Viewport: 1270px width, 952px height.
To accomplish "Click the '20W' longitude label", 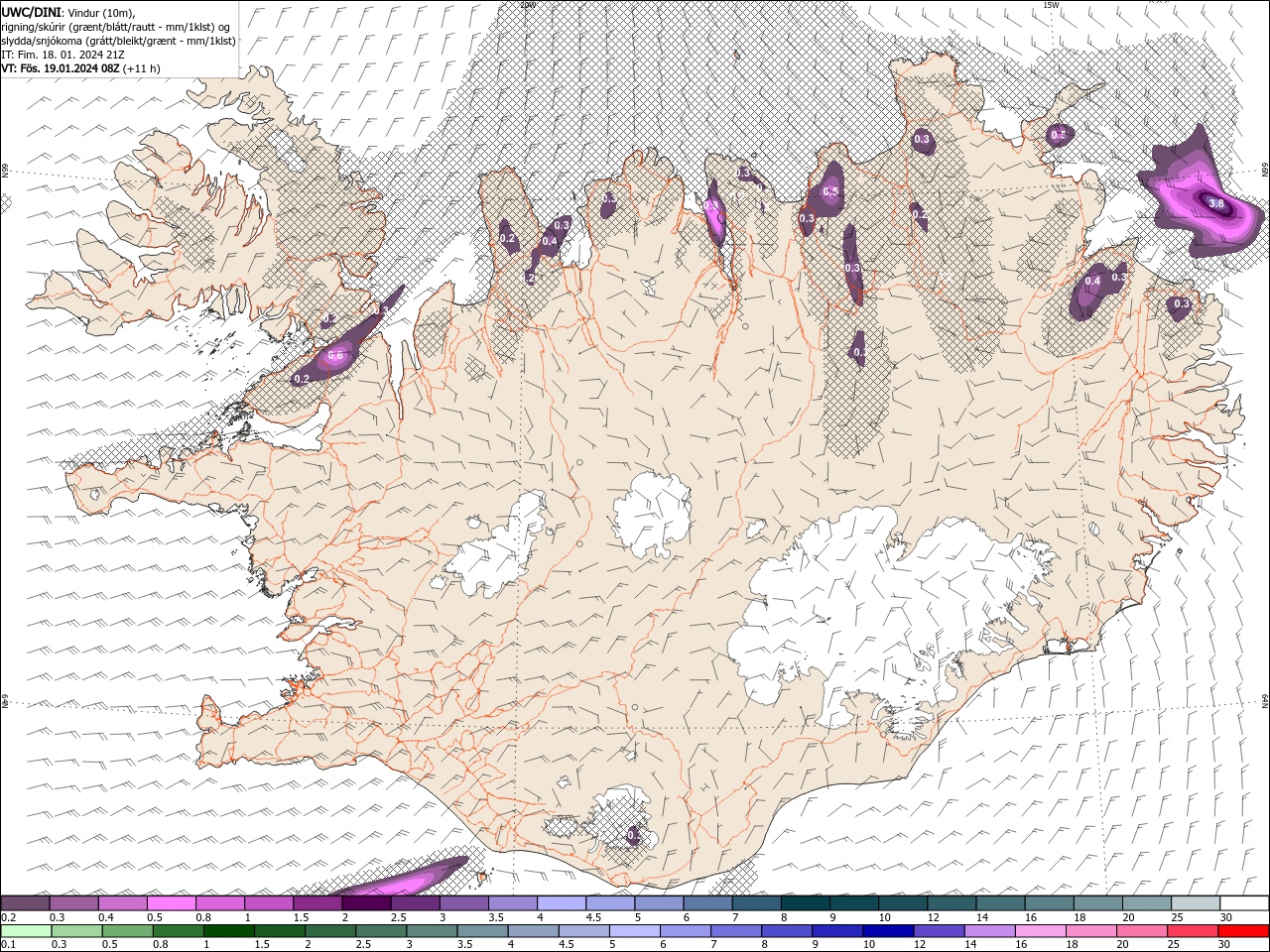I will pyautogui.click(x=527, y=4).
